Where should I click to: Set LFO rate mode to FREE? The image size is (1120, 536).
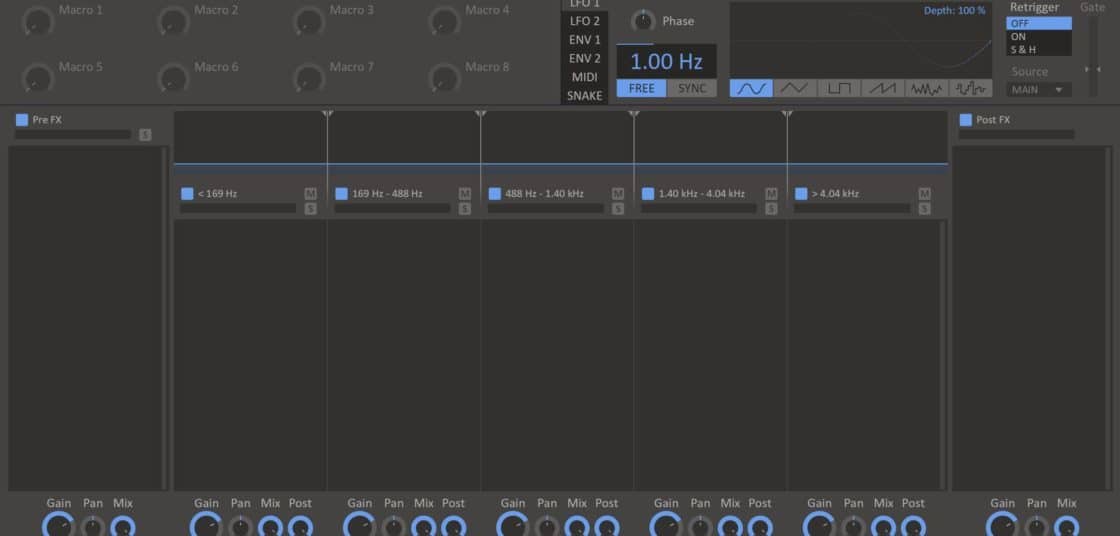(641, 89)
